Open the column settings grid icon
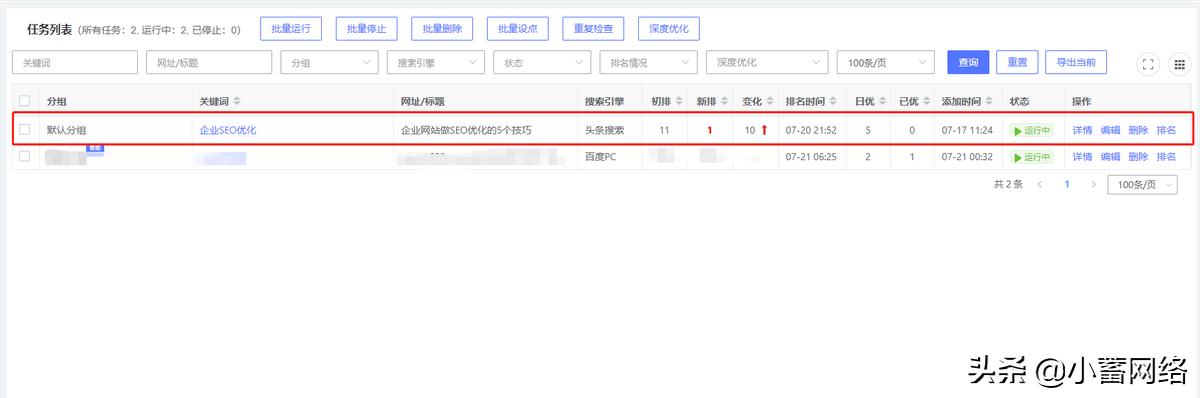 tap(1179, 63)
